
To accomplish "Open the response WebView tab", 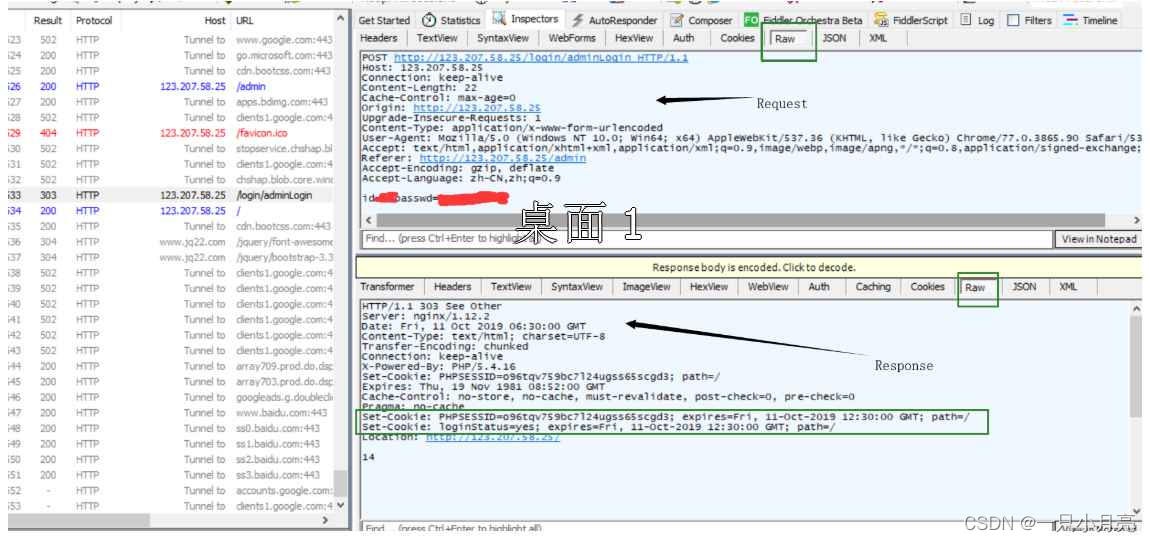I will (x=768, y=287).
